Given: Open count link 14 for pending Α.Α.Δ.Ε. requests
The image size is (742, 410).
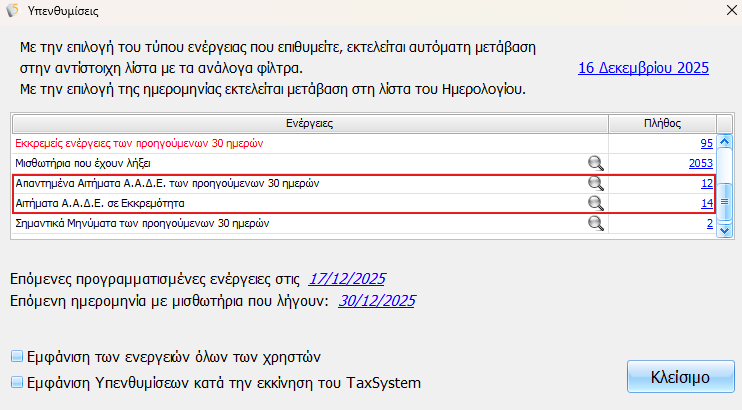Looking at the screenshot, I should [706, 204].
